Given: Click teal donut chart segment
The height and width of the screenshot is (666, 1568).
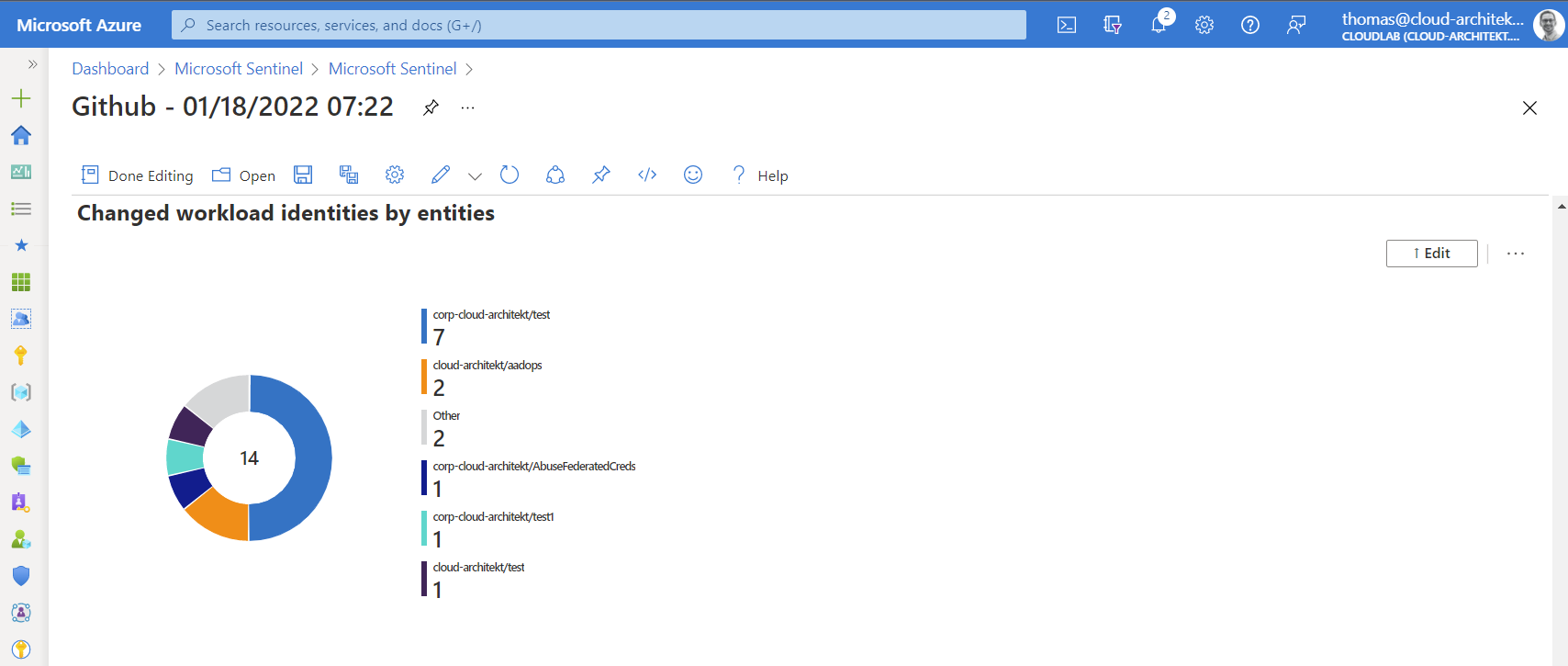Looking at the screenshot, I should tap(185, 457).
